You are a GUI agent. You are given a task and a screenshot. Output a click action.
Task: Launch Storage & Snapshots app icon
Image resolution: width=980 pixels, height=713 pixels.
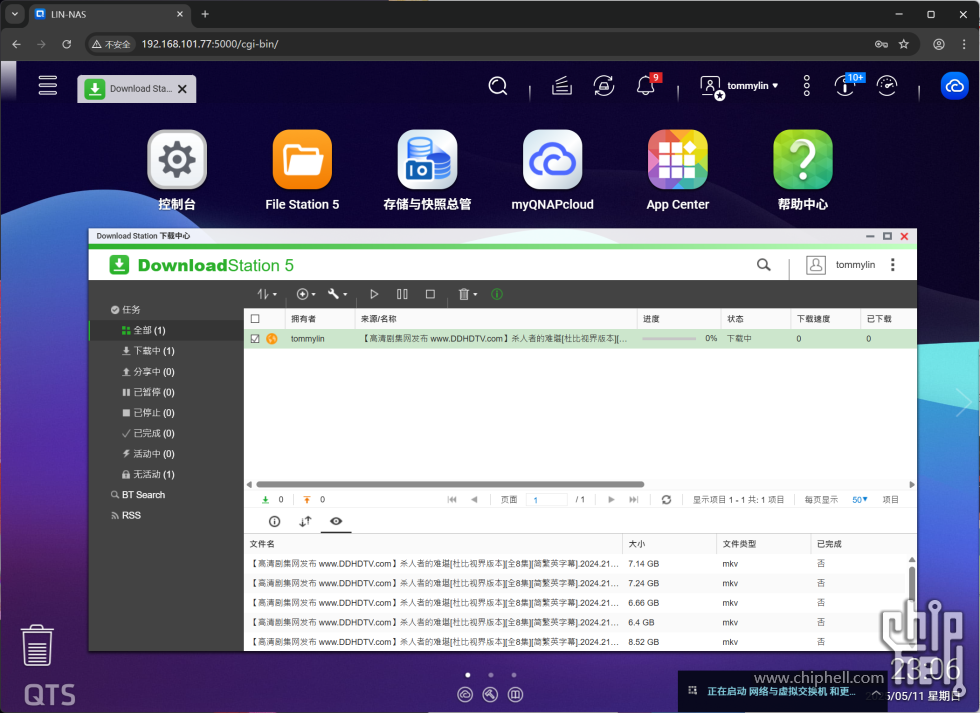tap(428, 159)
